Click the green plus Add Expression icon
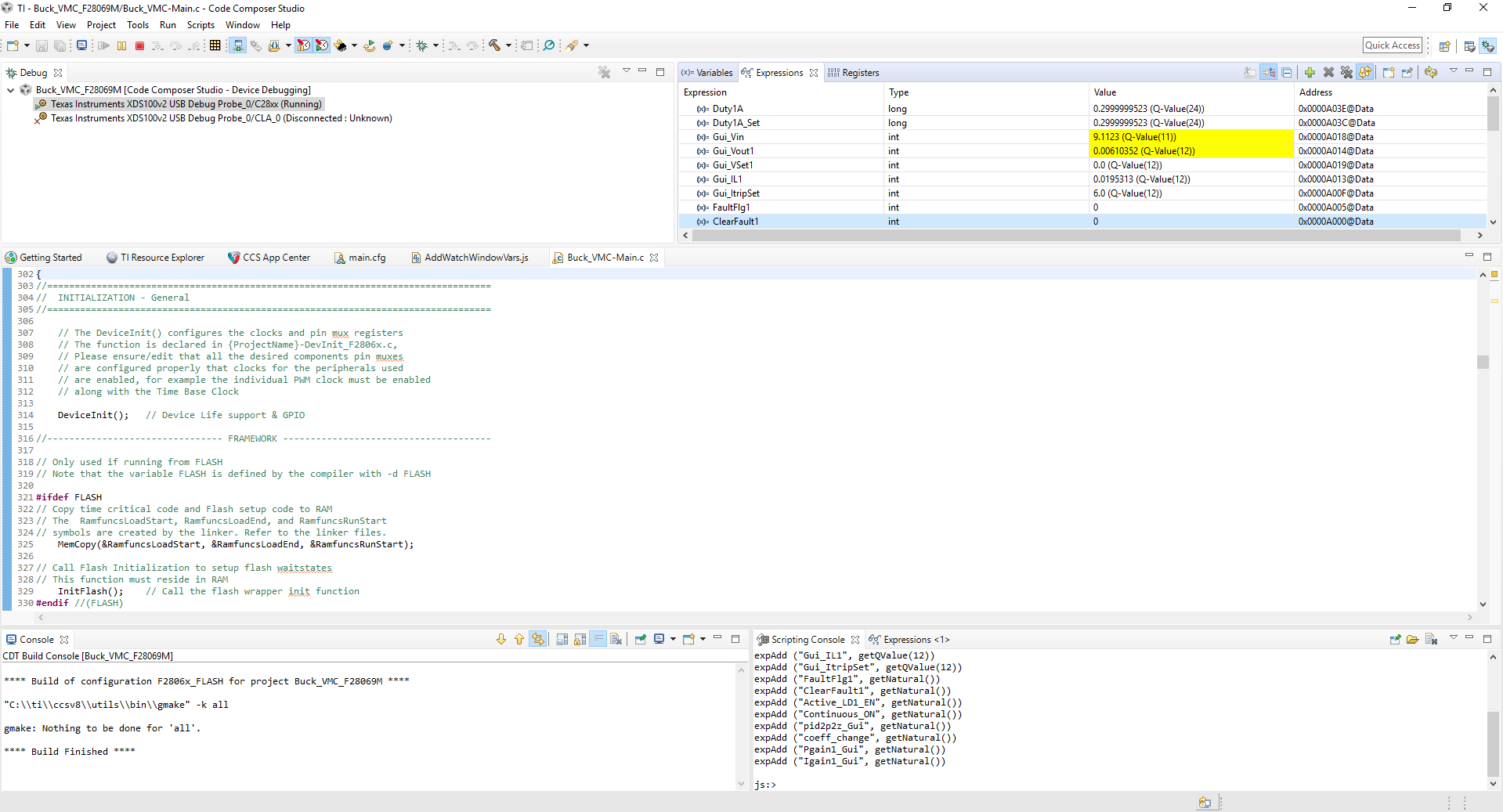This screenshot has height=812, width=1503. coord(1310,73)
